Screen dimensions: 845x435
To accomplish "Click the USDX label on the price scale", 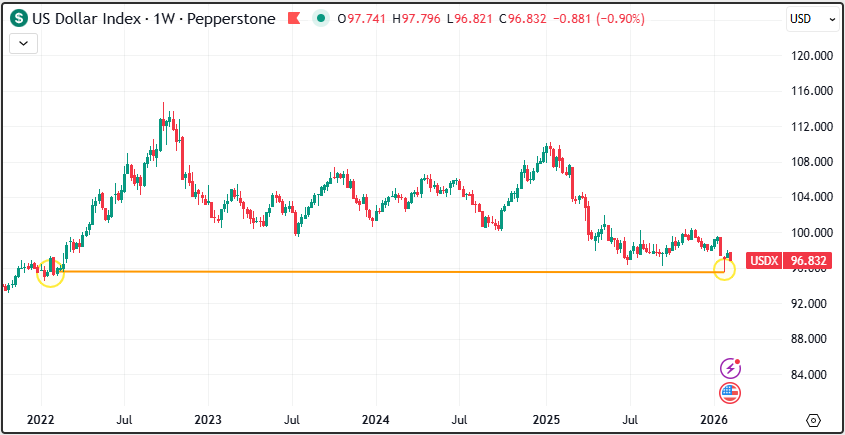I will pyautogui.click(x=765, y=261).
